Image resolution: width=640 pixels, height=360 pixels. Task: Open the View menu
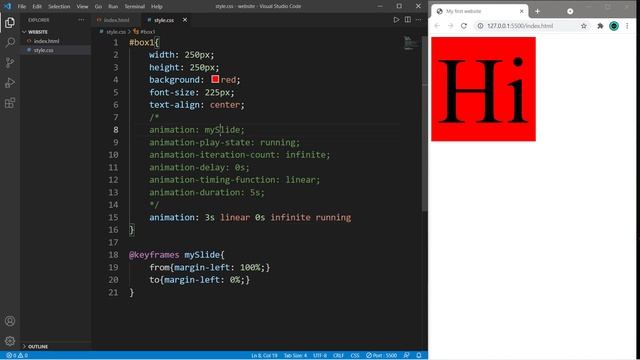82,6
